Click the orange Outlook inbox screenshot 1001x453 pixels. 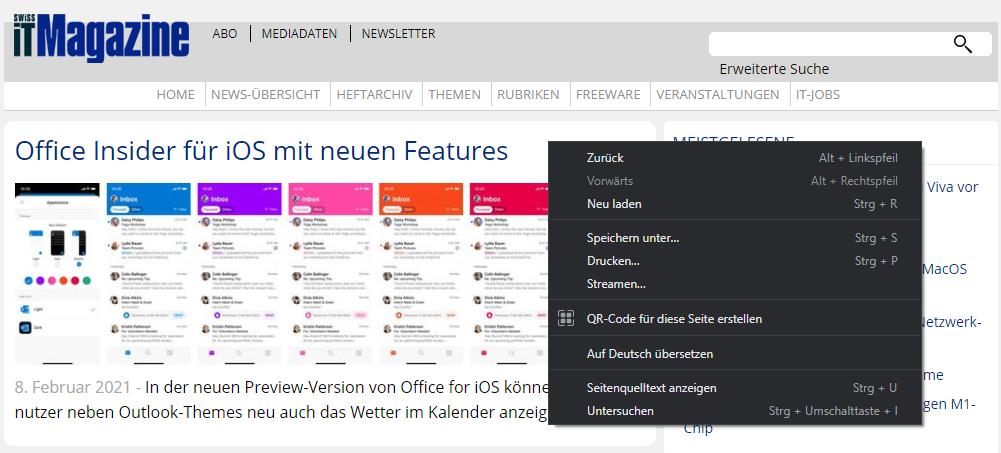coord(421,274)
